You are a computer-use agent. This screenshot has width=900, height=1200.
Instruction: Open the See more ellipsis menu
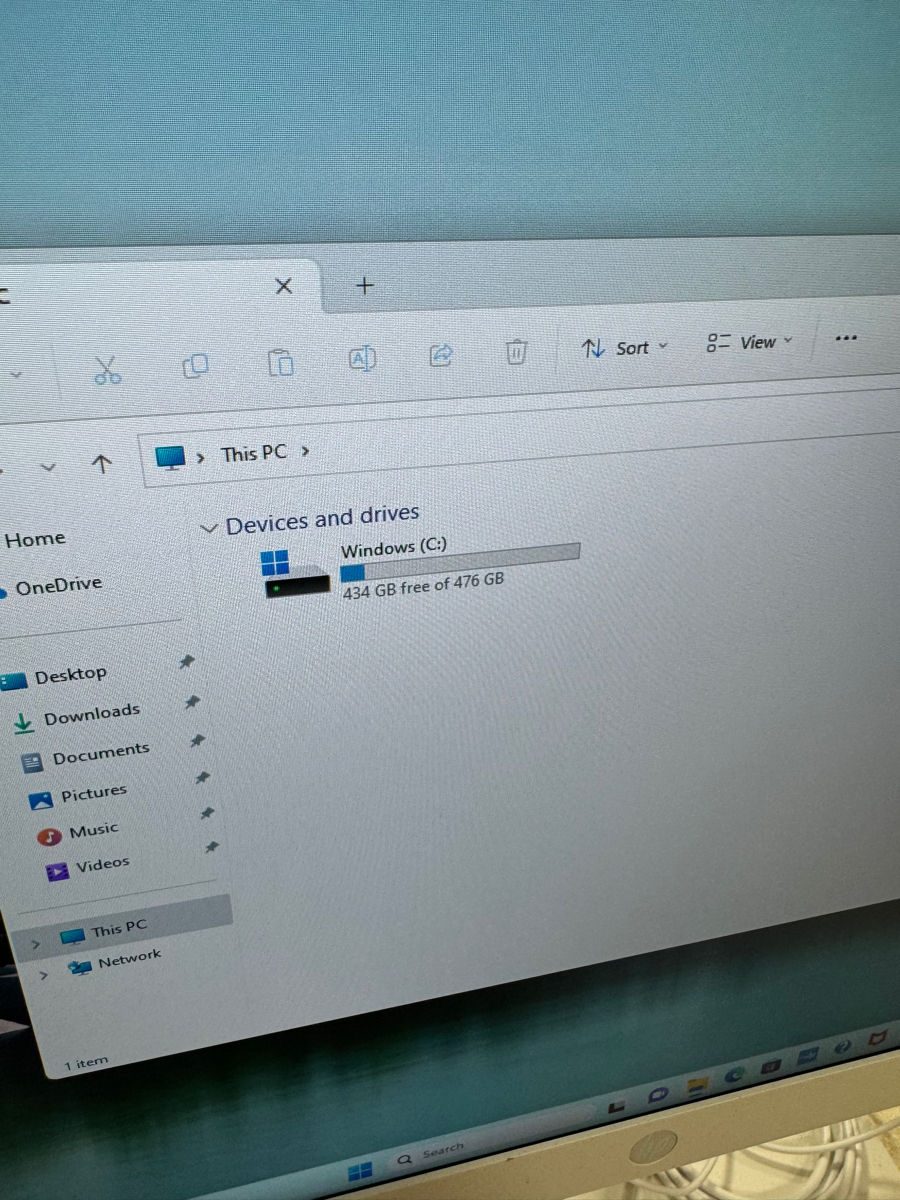pos(846,338)
